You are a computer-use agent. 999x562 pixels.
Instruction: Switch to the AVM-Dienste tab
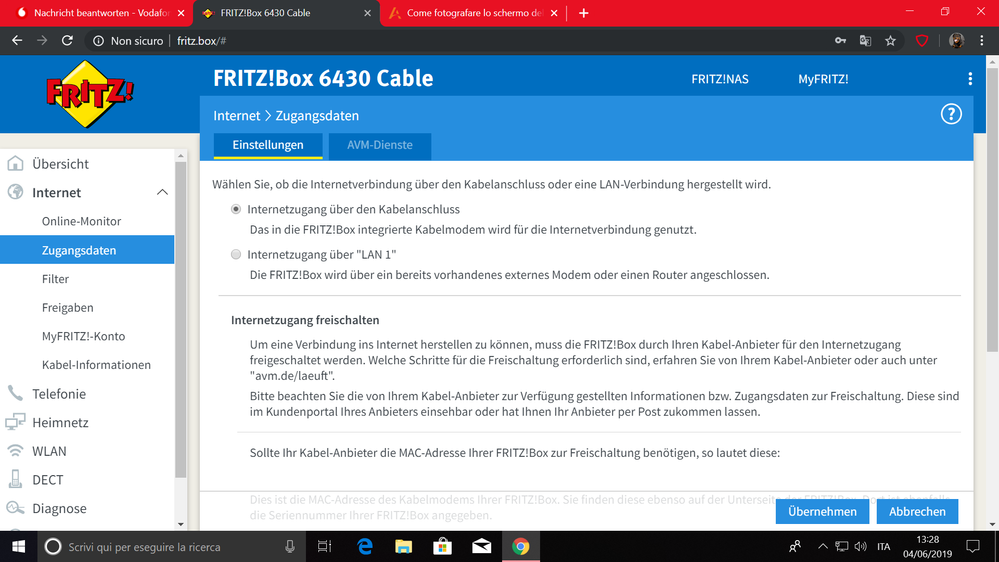[380, 145]
